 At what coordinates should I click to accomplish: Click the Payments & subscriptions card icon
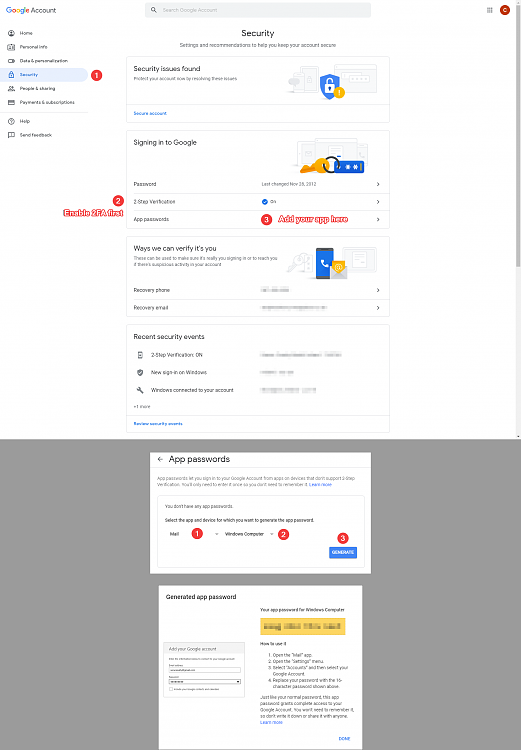[11, 102]
